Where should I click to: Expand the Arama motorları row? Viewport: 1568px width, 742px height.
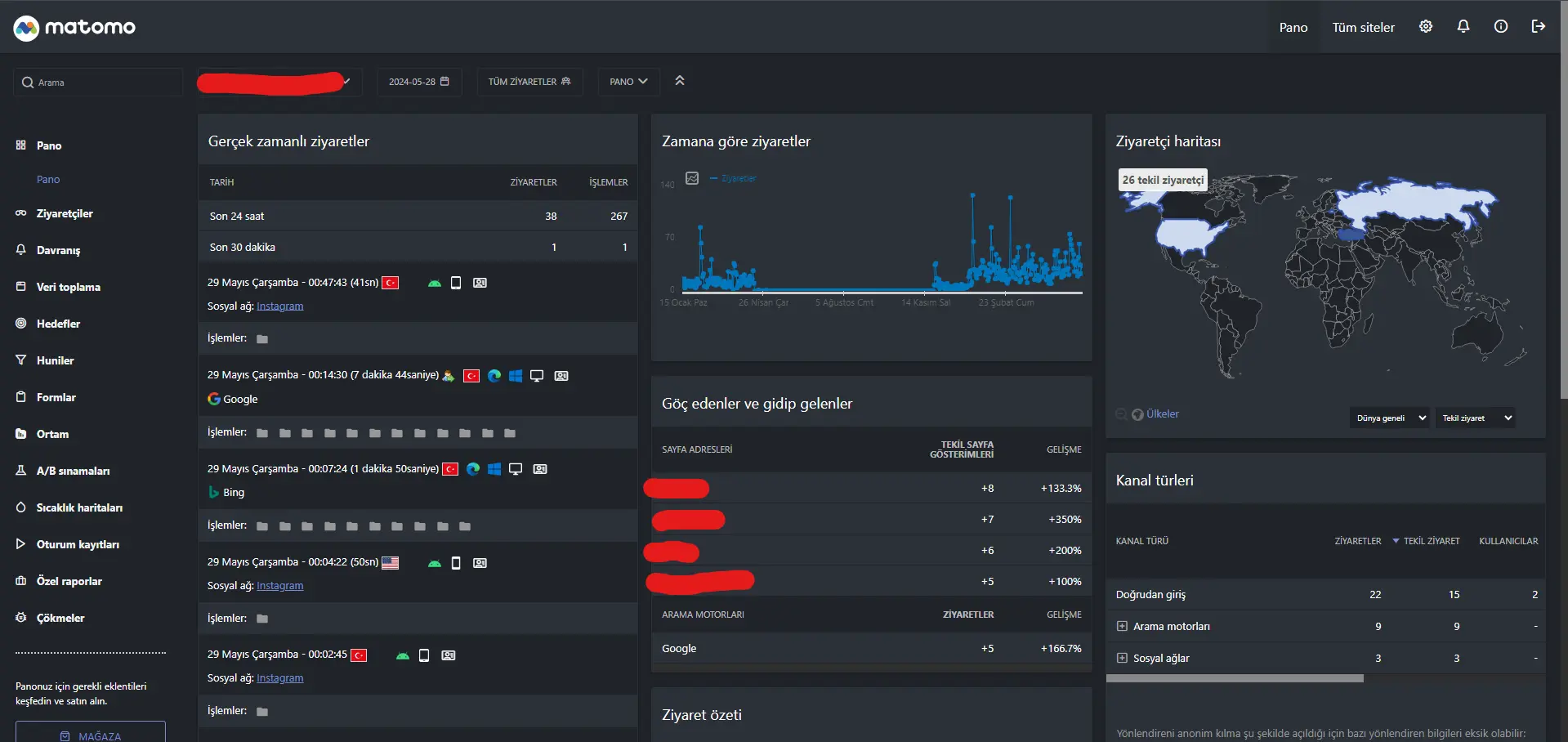[1122, 627]
